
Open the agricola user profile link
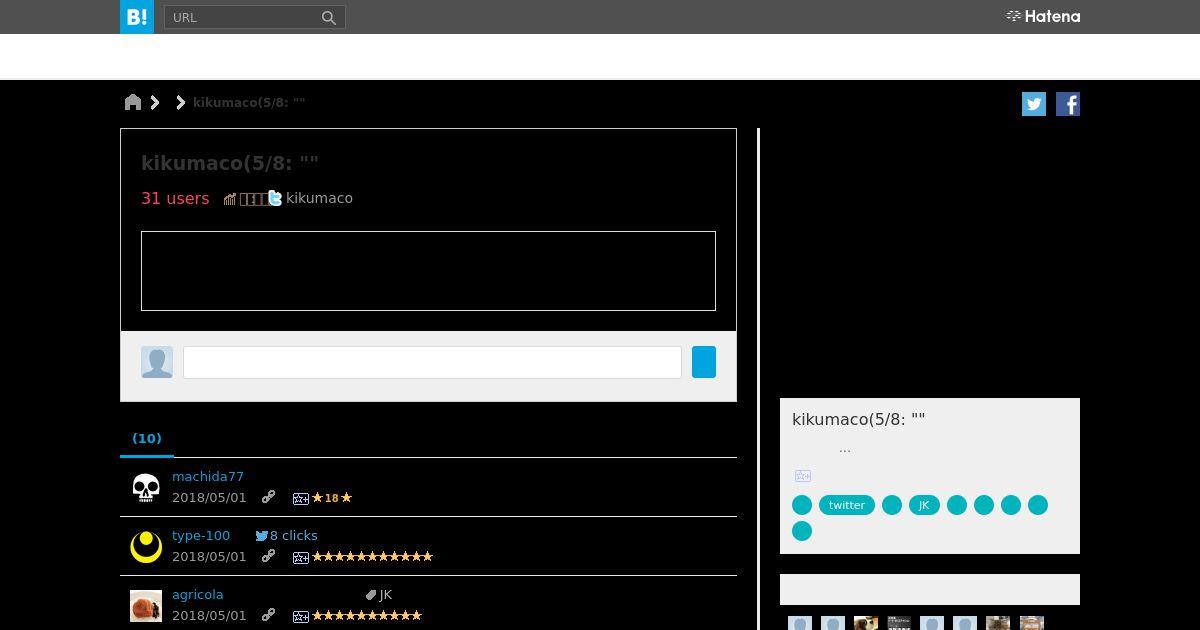[198, 594]
